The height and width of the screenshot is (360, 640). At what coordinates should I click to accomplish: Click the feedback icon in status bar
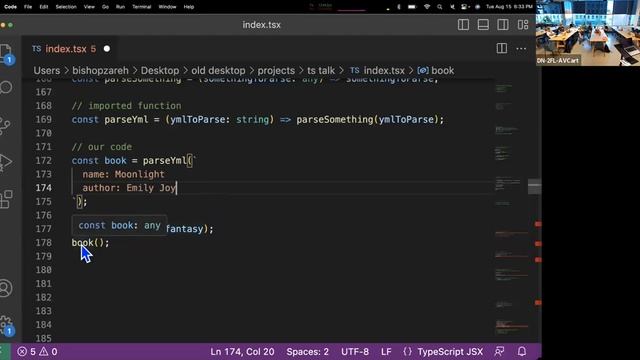(x=499, y=351)
